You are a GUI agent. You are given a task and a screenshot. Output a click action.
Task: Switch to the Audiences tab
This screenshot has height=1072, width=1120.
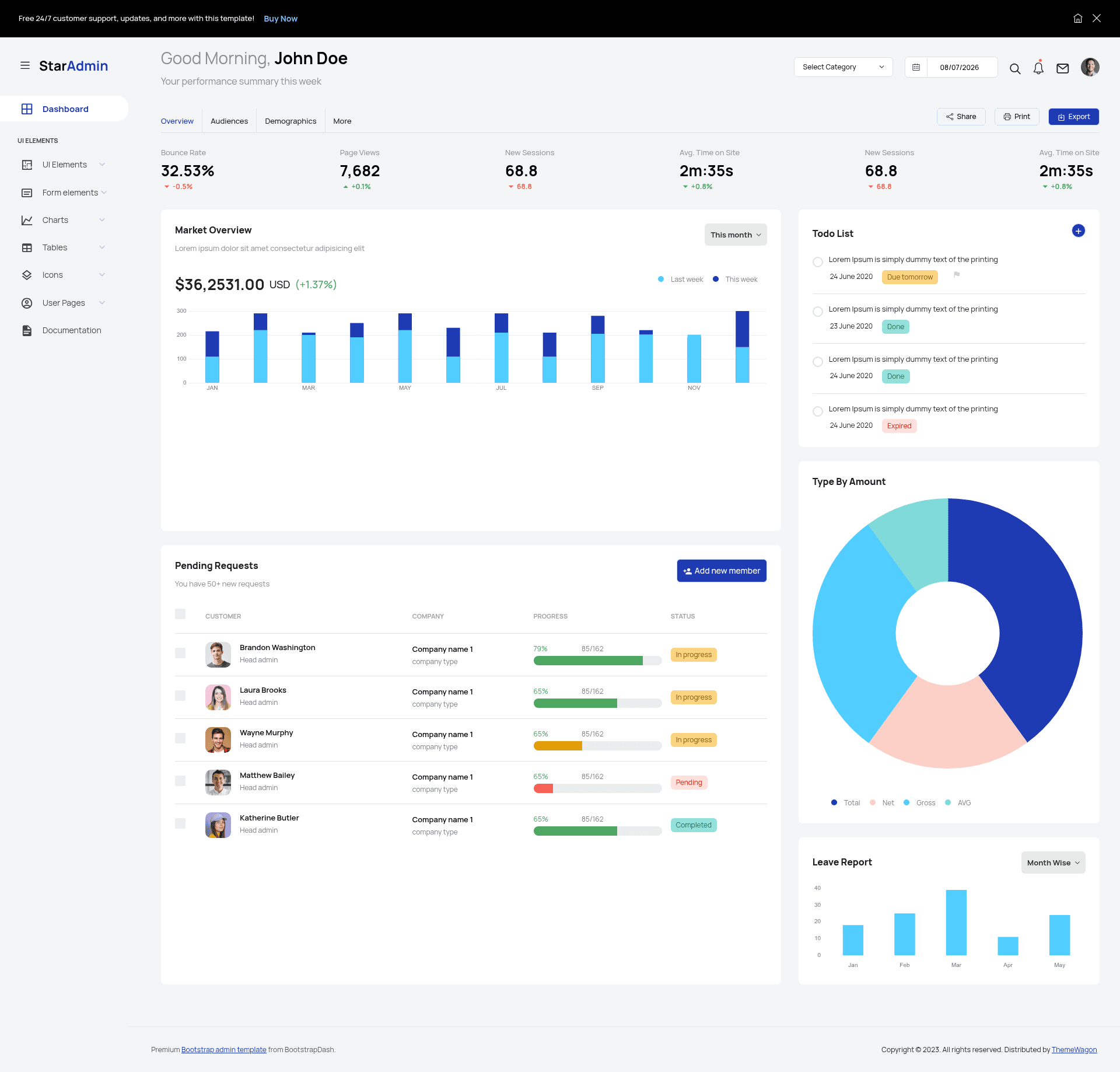[229, 121]
